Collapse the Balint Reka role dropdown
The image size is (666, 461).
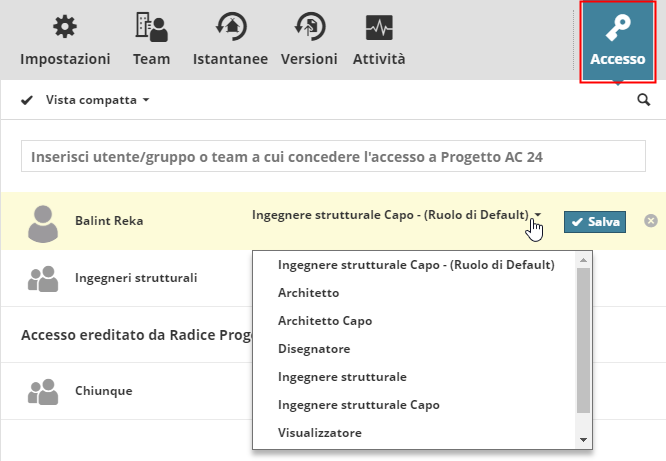click(537, 215)
